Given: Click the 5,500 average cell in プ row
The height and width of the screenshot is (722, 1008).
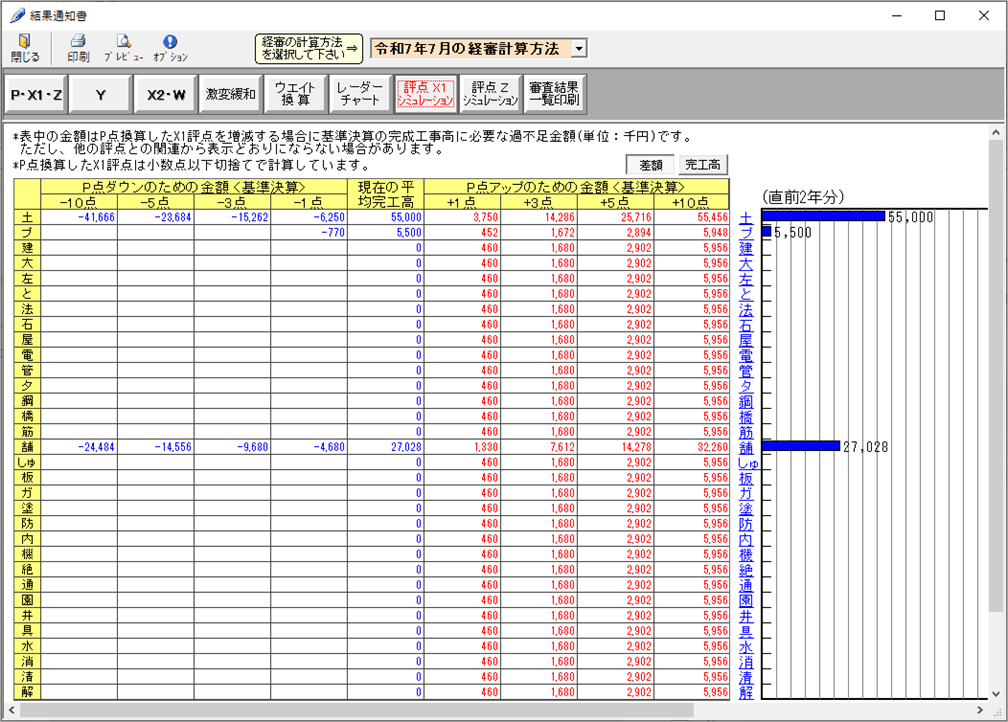Looking at the screenshot, I should click(386, 233).
